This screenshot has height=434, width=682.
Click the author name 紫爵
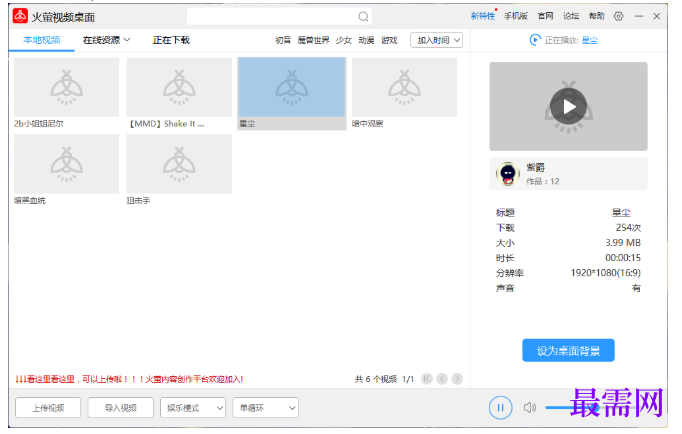point(535,167)
